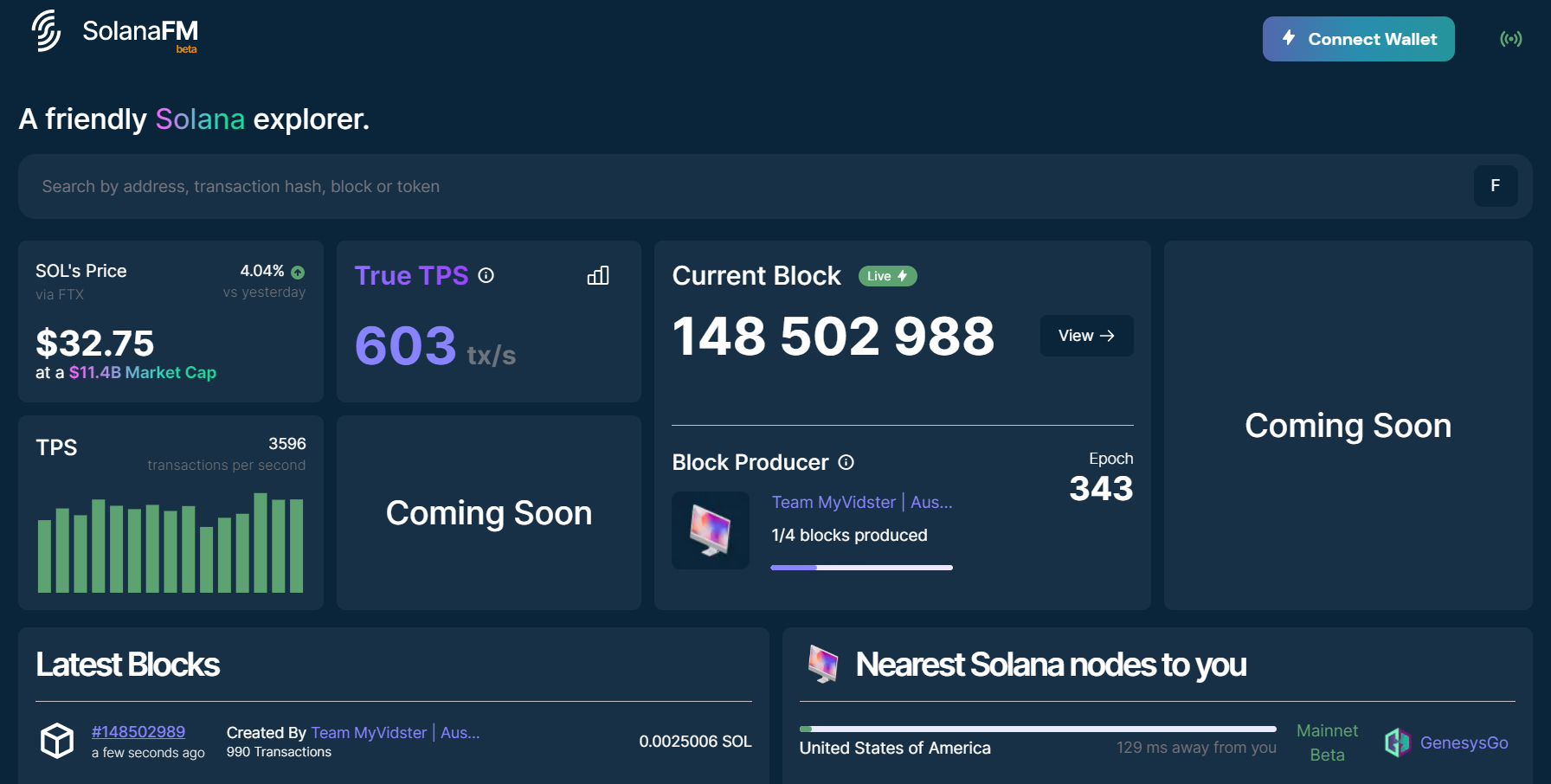Click the Mainnet Beta label

pyautogui.click(x=1327, y=742)
